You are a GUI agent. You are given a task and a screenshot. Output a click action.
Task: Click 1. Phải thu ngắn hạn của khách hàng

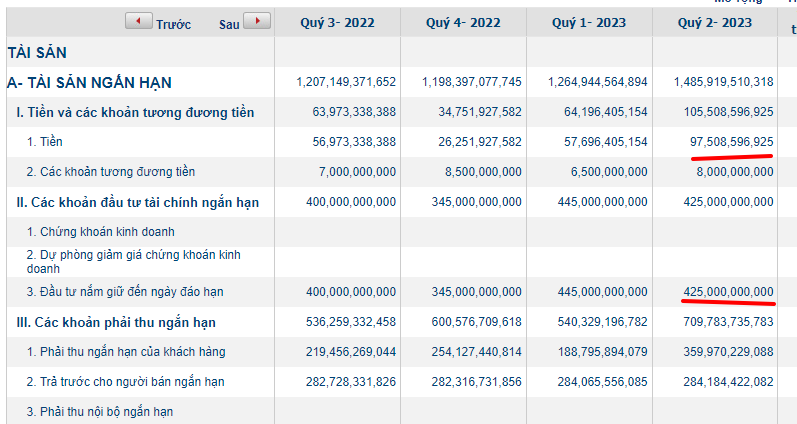pos(126,352)
